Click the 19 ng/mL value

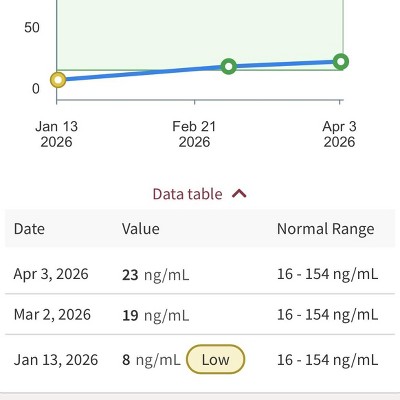pos(156,315)
